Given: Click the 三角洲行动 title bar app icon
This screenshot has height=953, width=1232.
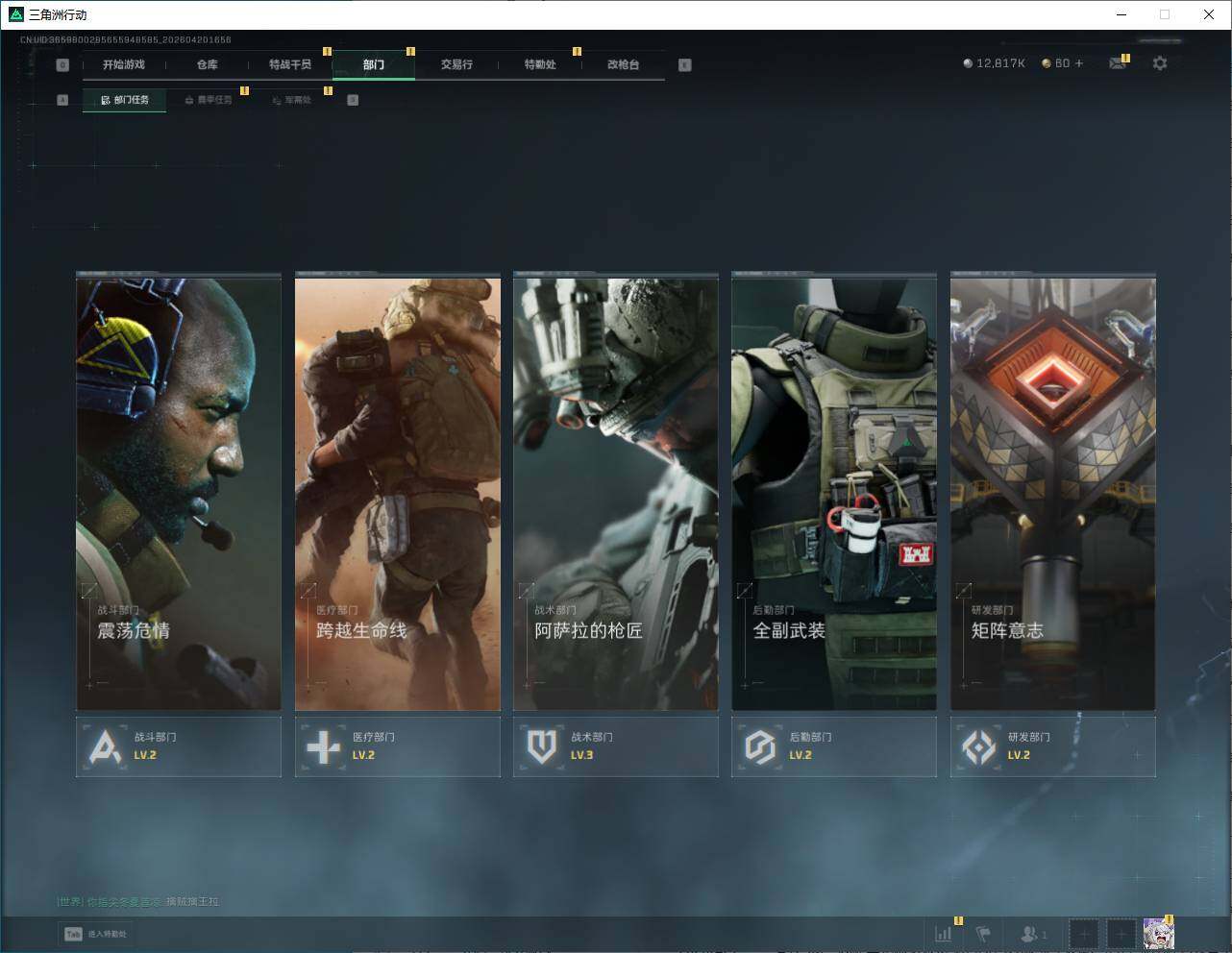Looking at the screenshot, I should (x=15, y=14).
